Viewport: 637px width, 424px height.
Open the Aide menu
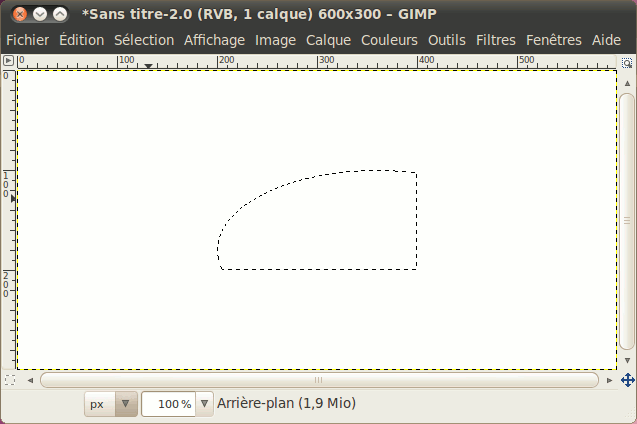click(606, 40)
